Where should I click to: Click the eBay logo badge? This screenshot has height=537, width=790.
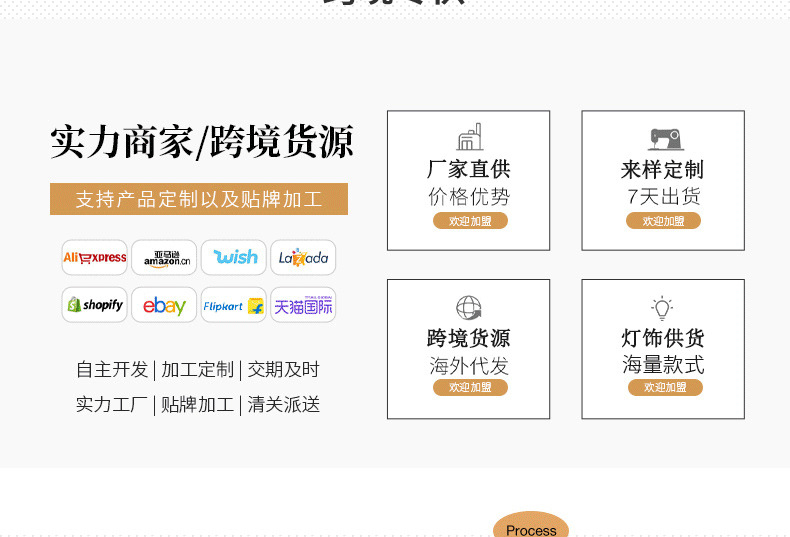coord(164,305)
